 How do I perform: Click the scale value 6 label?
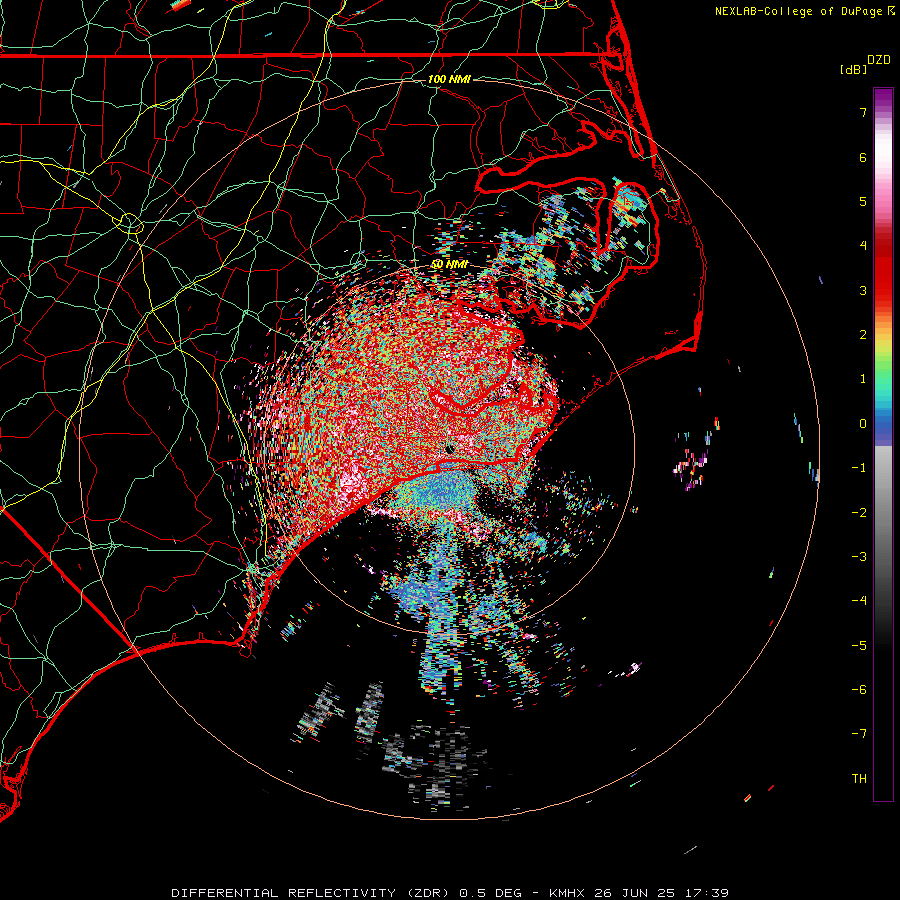[x=863, y=157]
